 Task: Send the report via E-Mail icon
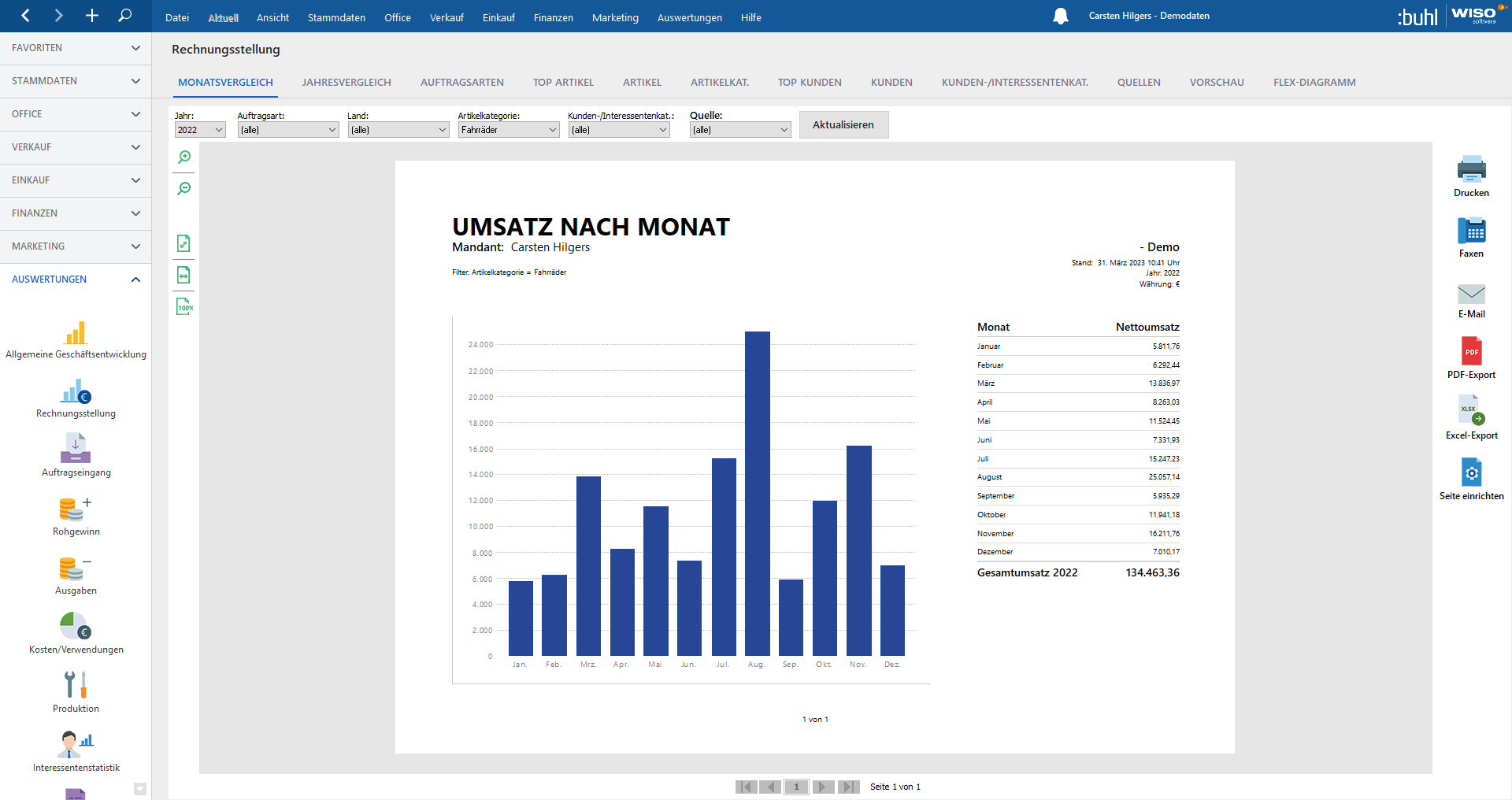coord(1470,294)
